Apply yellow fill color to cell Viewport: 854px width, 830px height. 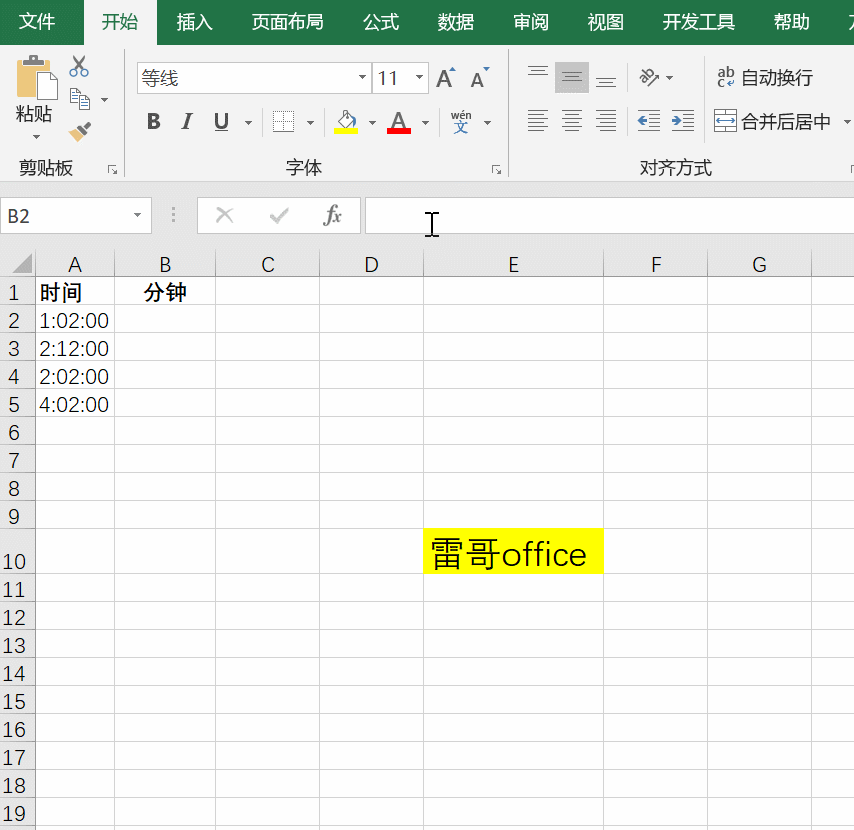(x=346, y=122)
